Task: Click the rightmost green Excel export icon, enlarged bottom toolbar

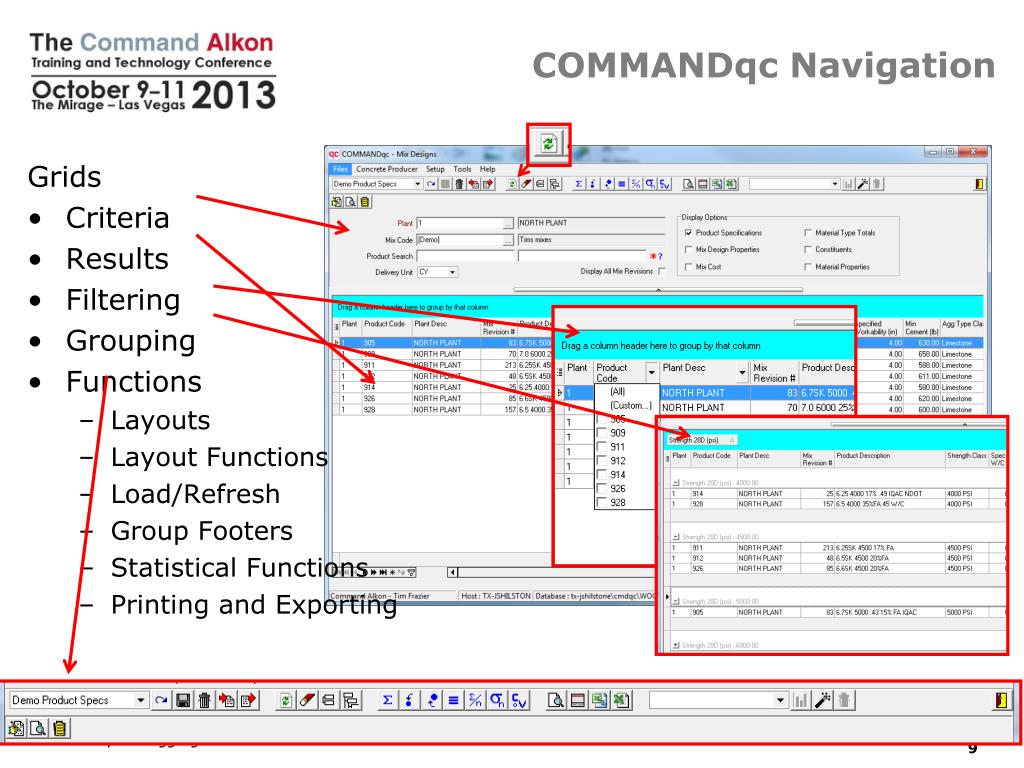Action: click(621, 700)
